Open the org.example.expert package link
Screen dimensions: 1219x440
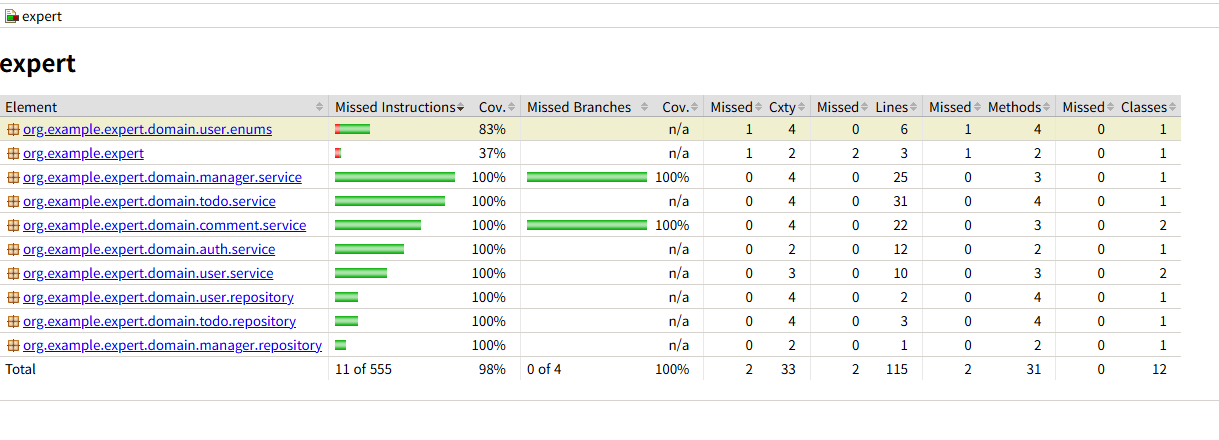coord(83,153)
